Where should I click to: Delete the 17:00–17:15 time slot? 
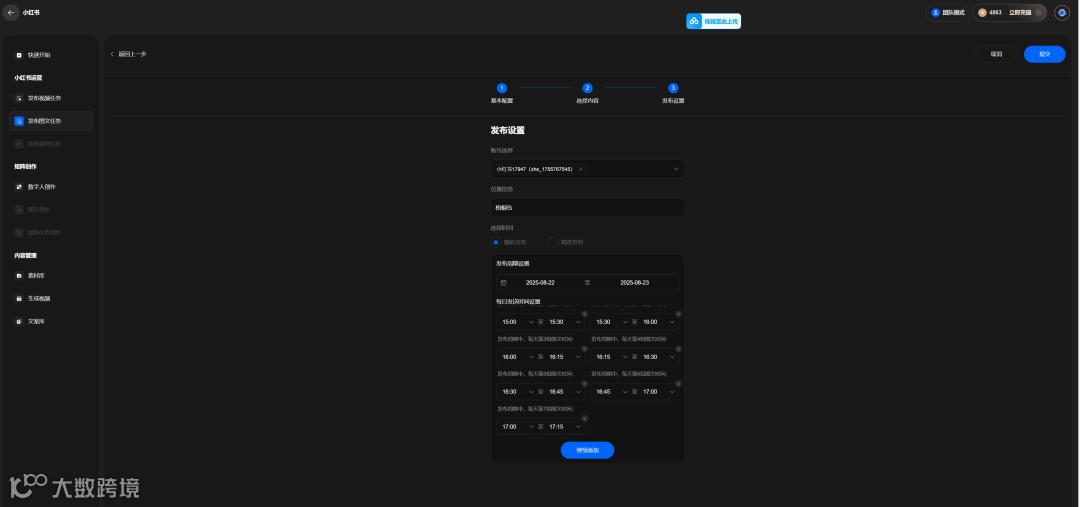(585, 418)
